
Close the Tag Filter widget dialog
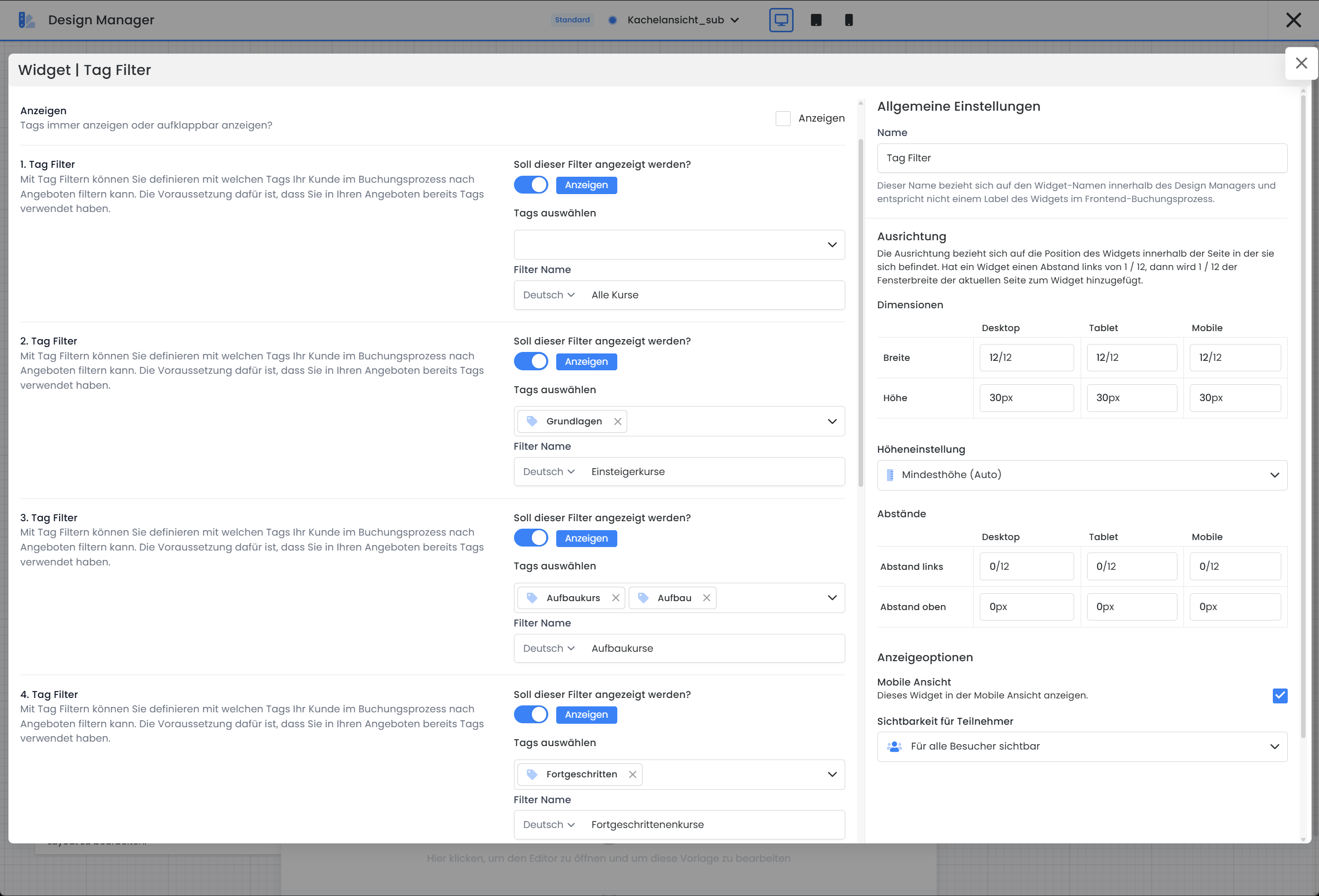coord(1301,63)
